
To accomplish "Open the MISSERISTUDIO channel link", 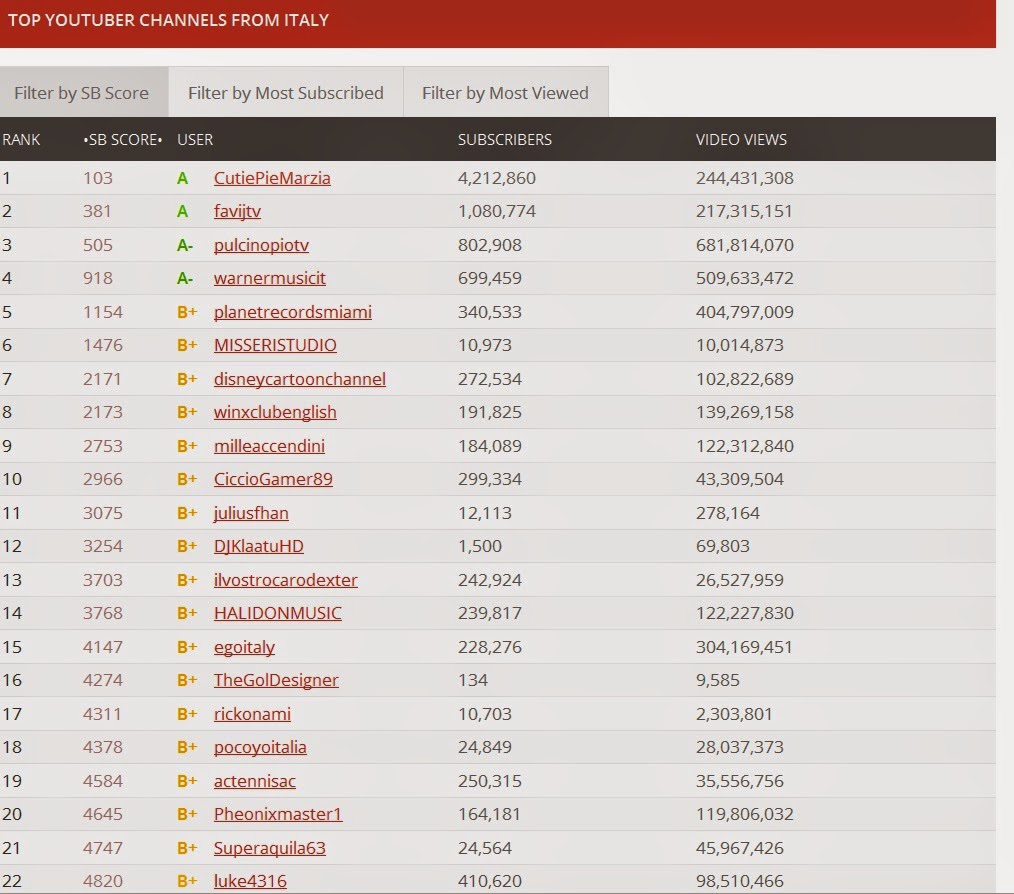I will pos(275,345).
